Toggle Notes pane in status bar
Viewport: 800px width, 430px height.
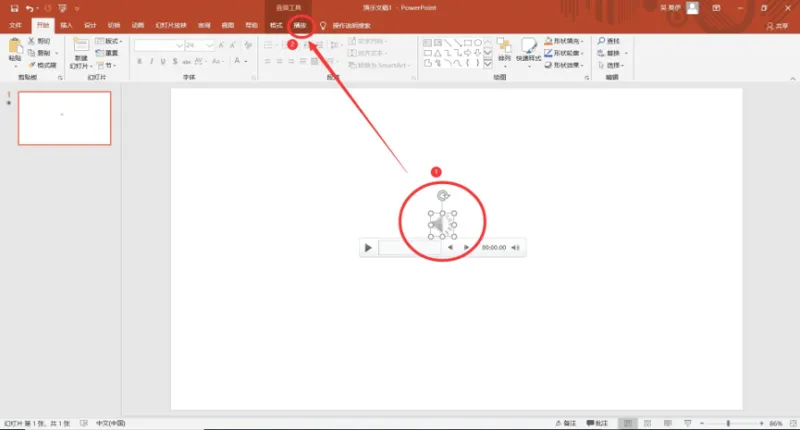(566, 423)
